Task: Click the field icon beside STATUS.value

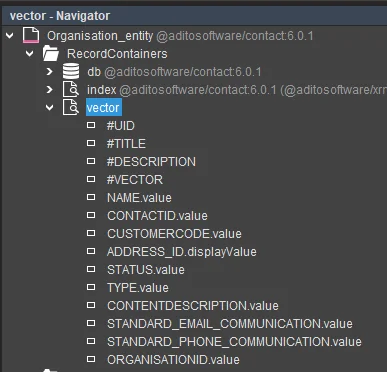Action: [91, 269]
